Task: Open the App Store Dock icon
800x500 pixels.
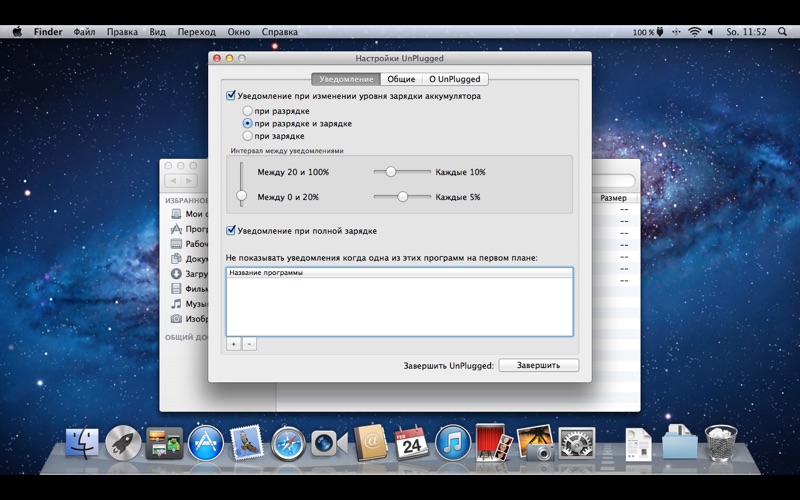Action: coord(206,443)
